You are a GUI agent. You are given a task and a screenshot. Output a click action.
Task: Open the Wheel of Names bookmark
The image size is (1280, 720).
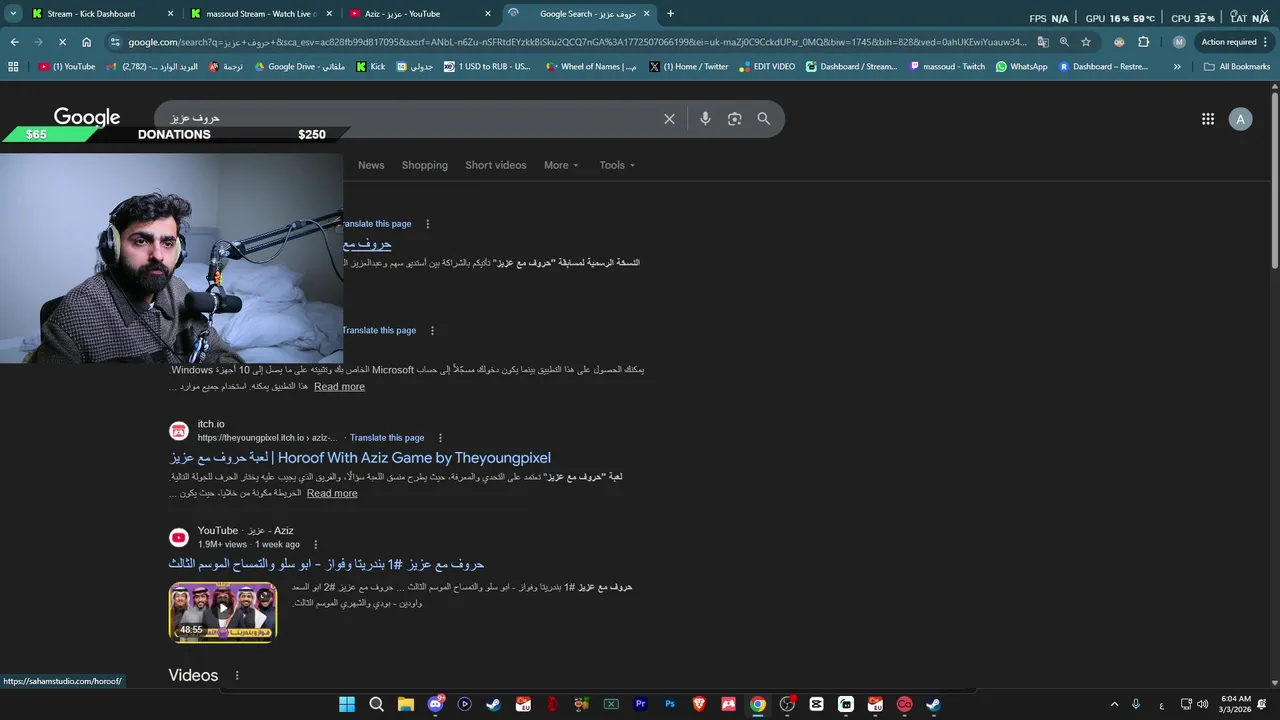coord(591,67)
